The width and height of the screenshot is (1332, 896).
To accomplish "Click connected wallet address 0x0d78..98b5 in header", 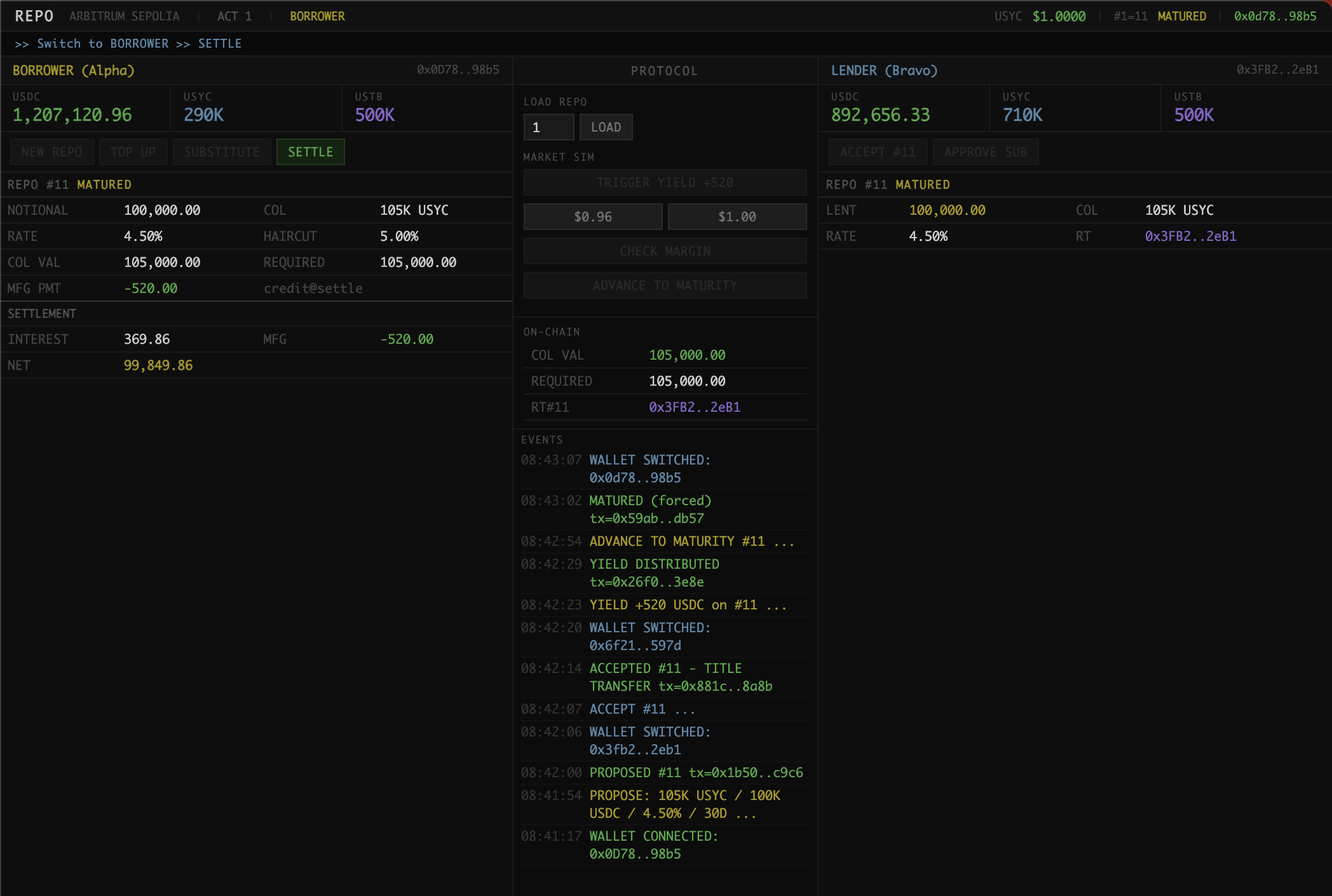I will coord(1275,16).
